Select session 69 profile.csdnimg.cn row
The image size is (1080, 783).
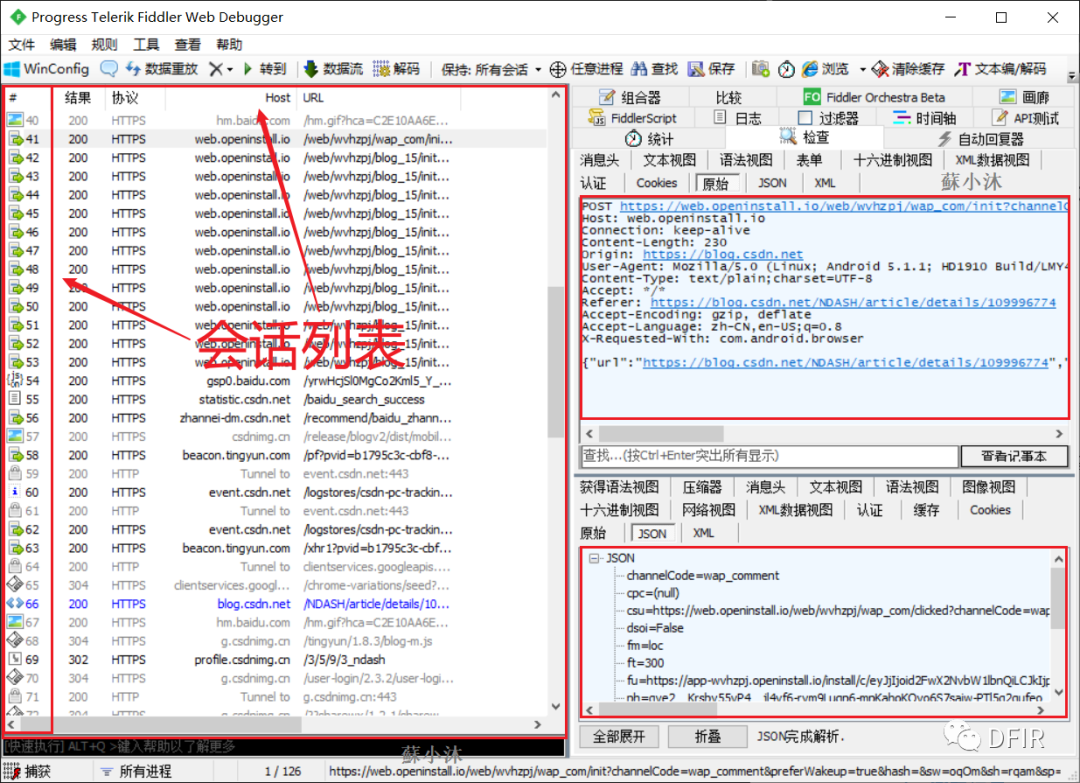click(276, 660)
